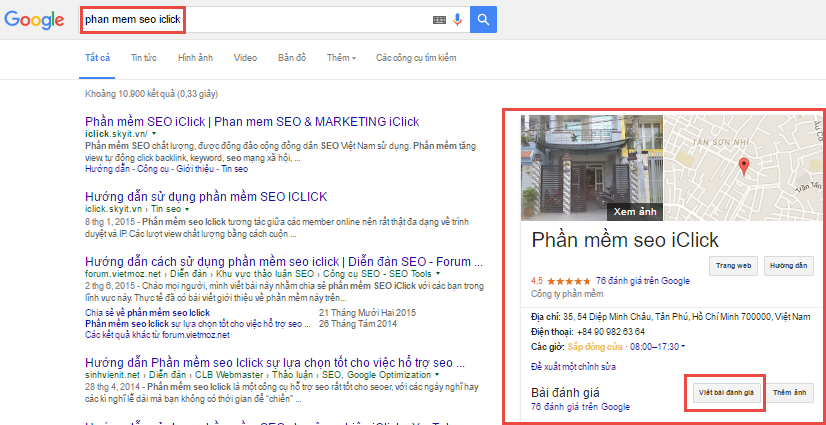826x425 pixels.
Task: Click the Thêm ảnh button
Action: pyautogui.click(x=789, y=393)
